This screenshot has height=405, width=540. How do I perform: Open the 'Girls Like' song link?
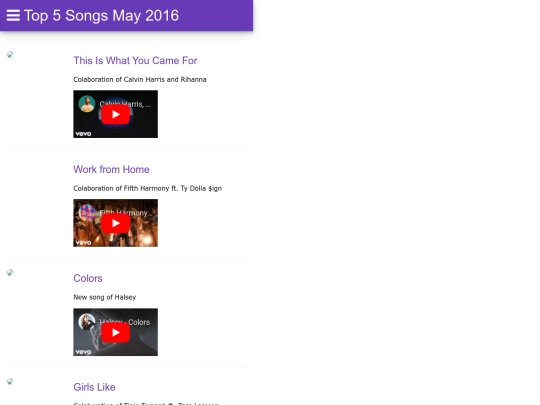94,387
